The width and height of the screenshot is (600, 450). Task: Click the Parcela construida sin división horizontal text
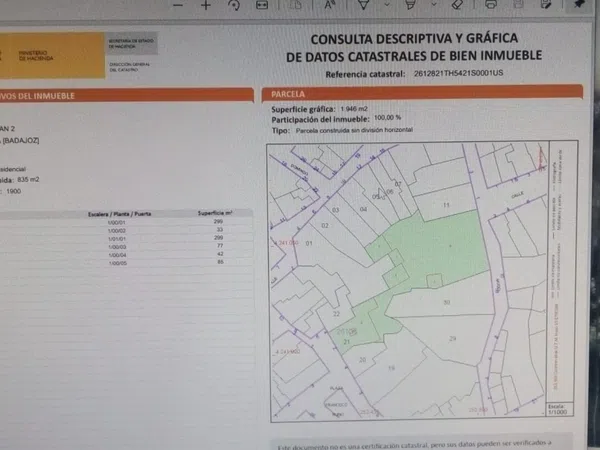coord(354,130)
